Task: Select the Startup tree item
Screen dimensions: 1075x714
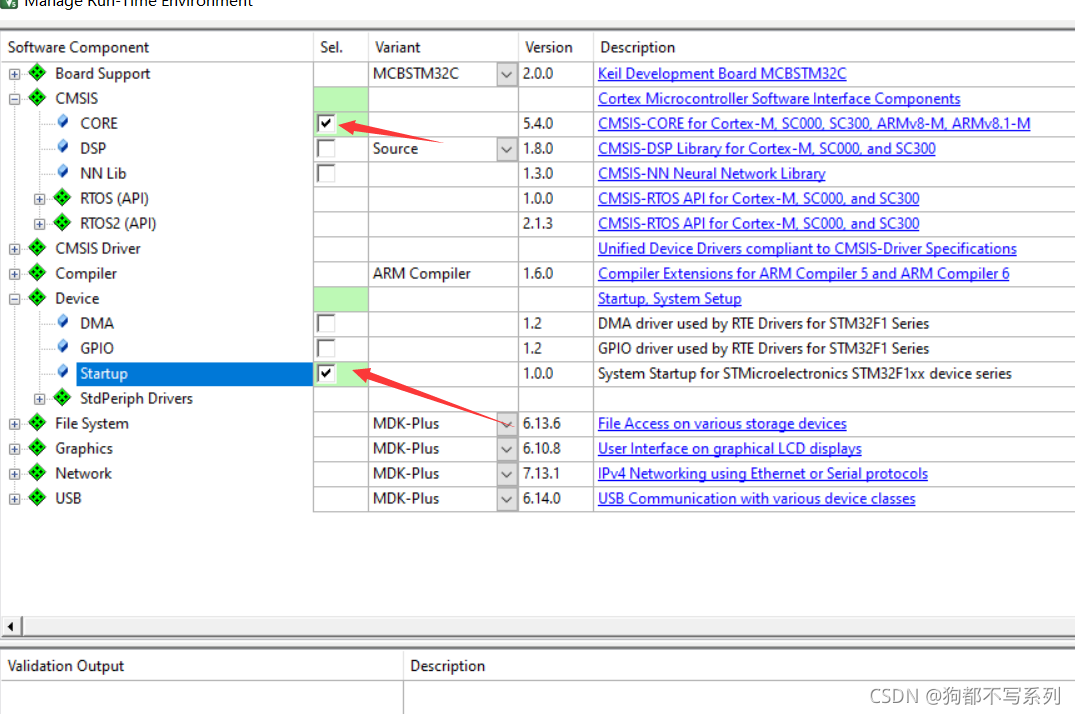Action: point(104,373)
